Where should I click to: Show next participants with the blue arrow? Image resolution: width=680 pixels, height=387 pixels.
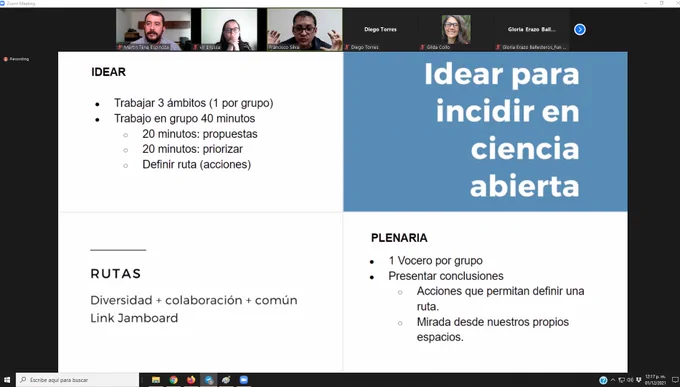[580, 30]
